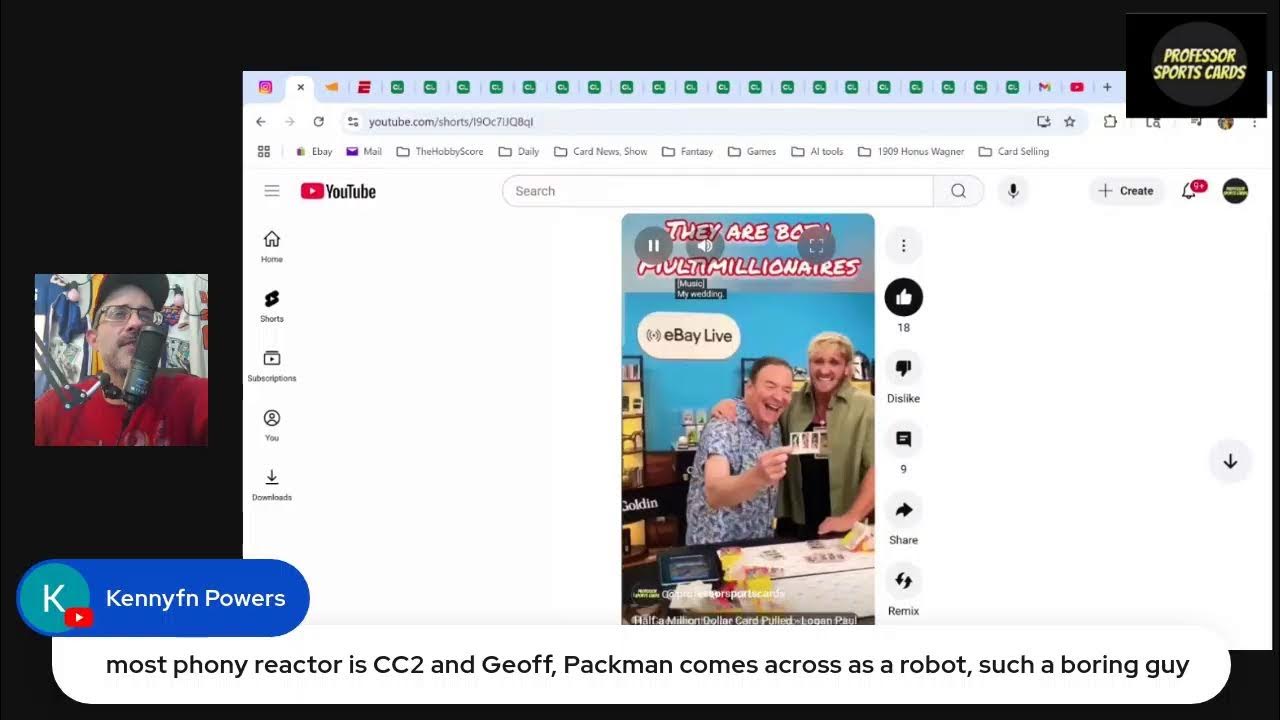Image resolution: width=1280 pixels, height=720 pixels.
Task: Click the Short's title text overlay
Action: (743, 619)
